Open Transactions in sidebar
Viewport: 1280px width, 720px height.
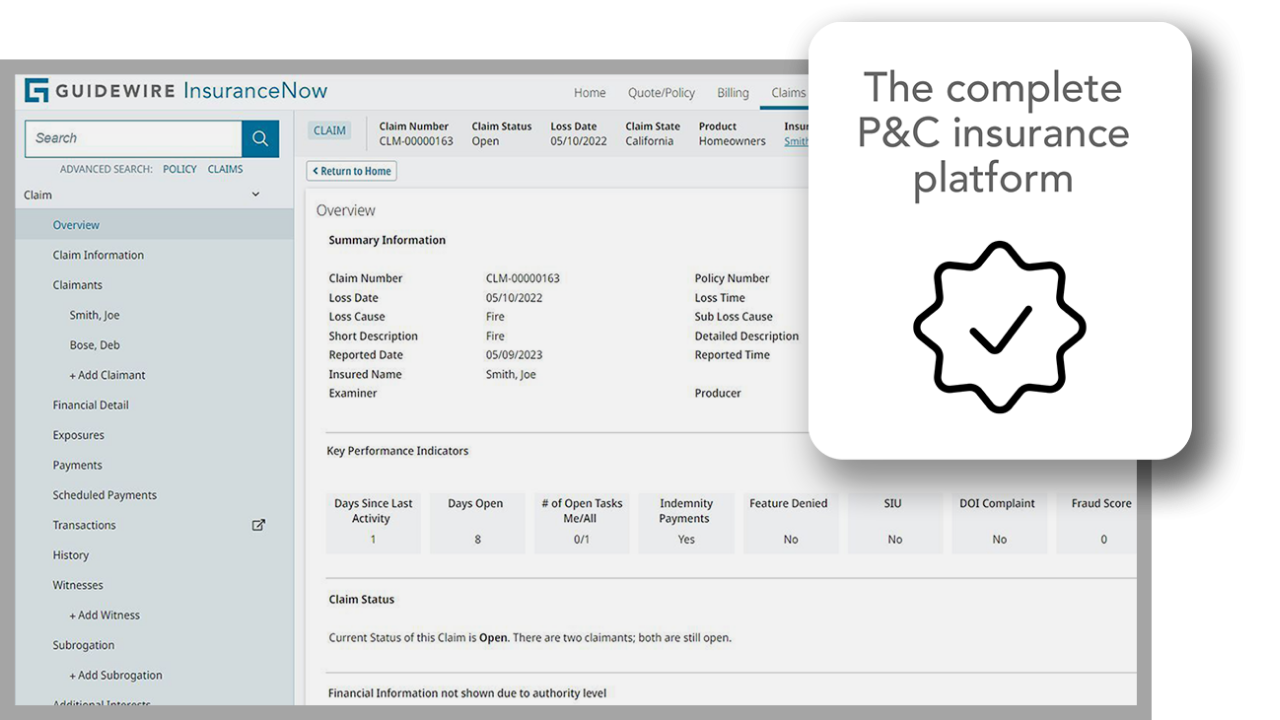tap(84, 525)
